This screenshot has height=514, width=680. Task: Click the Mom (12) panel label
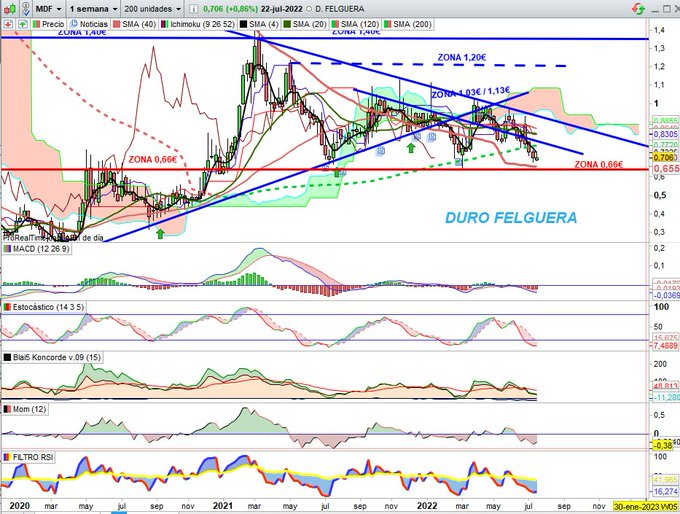coord(25,409)
